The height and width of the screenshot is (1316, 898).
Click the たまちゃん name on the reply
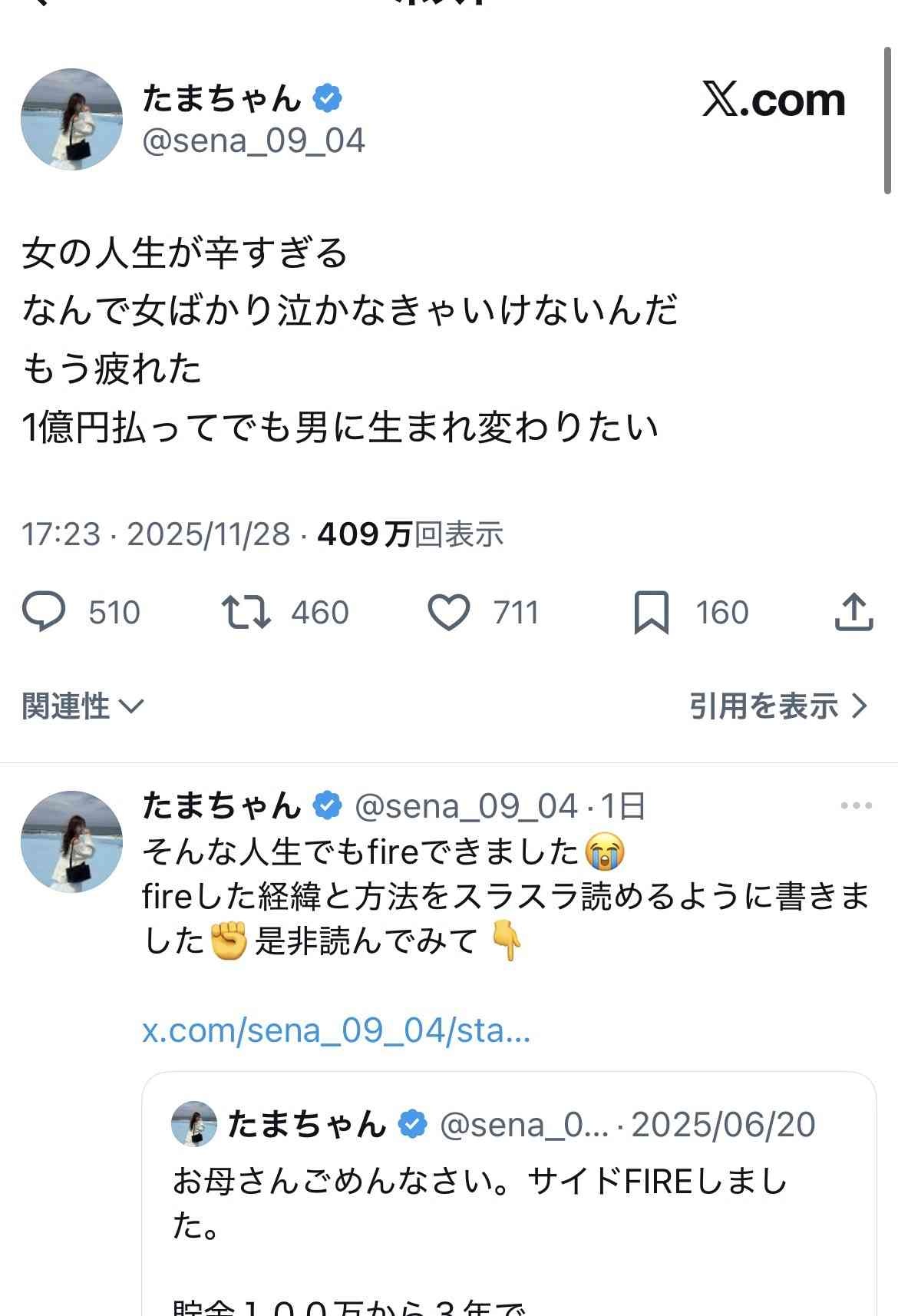coord(223,805)
